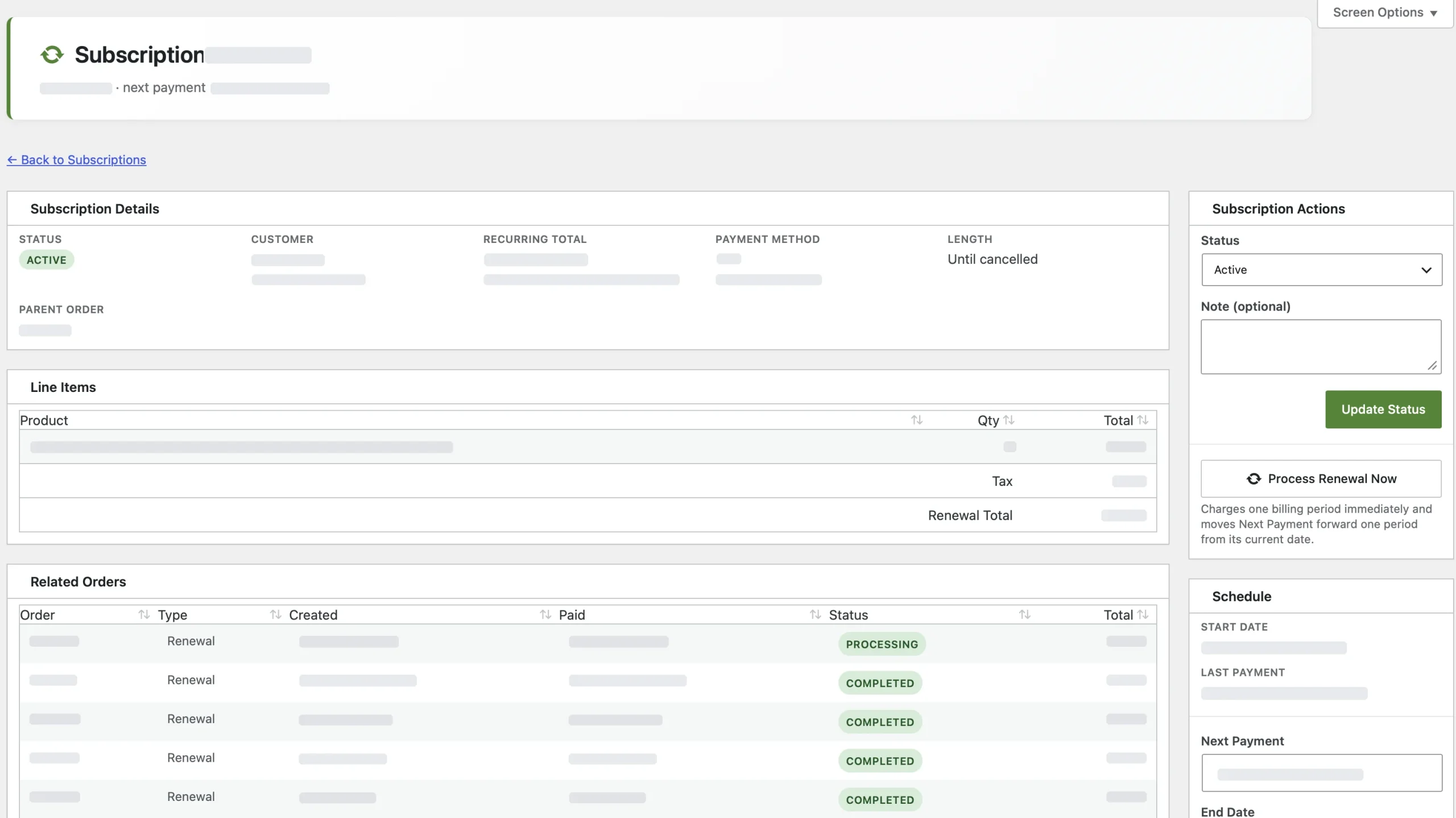This screenshot has width=1456, height=818.
Task: Click the Subscription Details heading
Action: click(x=94, y=209)
